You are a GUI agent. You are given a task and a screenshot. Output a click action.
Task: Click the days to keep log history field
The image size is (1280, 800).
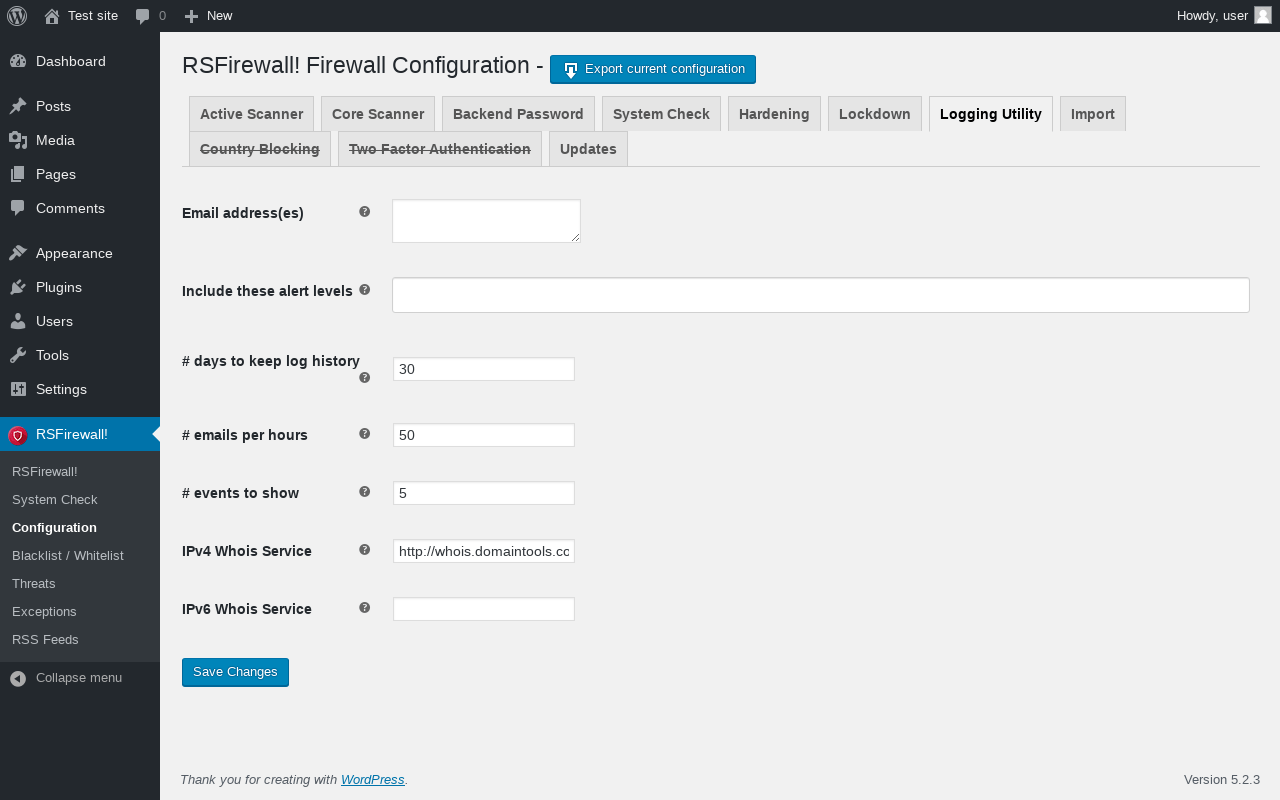(484, 369)
